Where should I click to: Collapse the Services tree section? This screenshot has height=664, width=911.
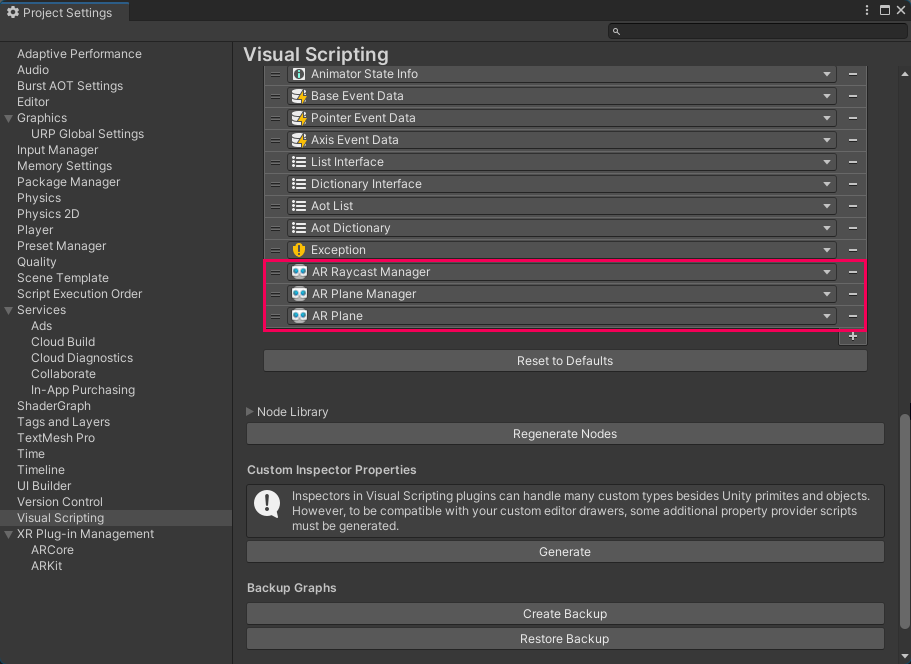(9, 310)
